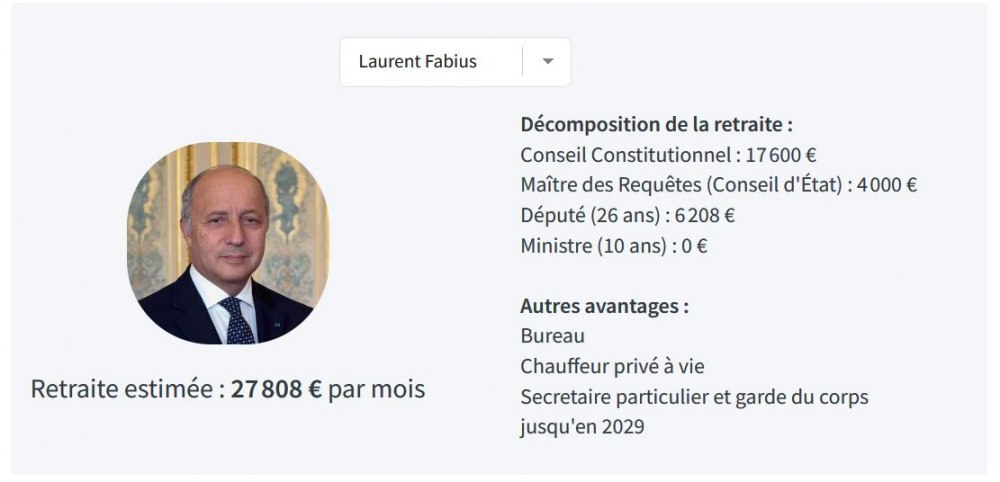Open the dropdown using the chevron arrow
1000x482 pixels.
pyautogui.click(x=547, y=61)
